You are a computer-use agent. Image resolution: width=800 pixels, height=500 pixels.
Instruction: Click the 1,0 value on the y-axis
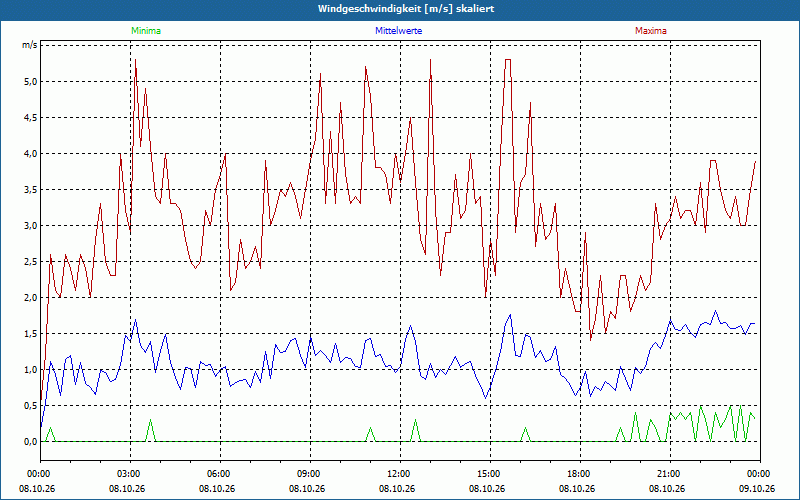[x=31, y=369]
